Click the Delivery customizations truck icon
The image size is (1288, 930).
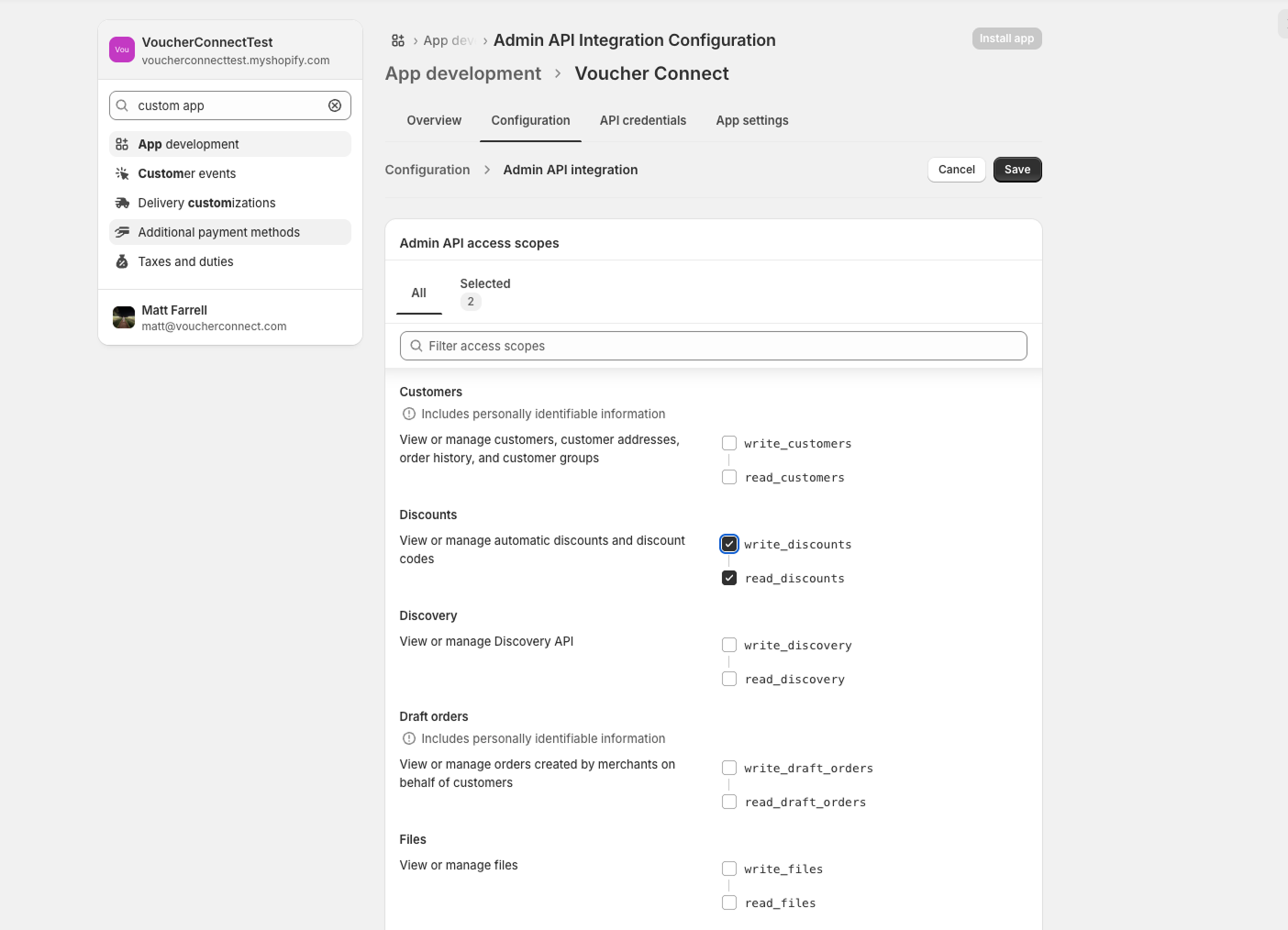pyautogui.click(x=122, y=203)
